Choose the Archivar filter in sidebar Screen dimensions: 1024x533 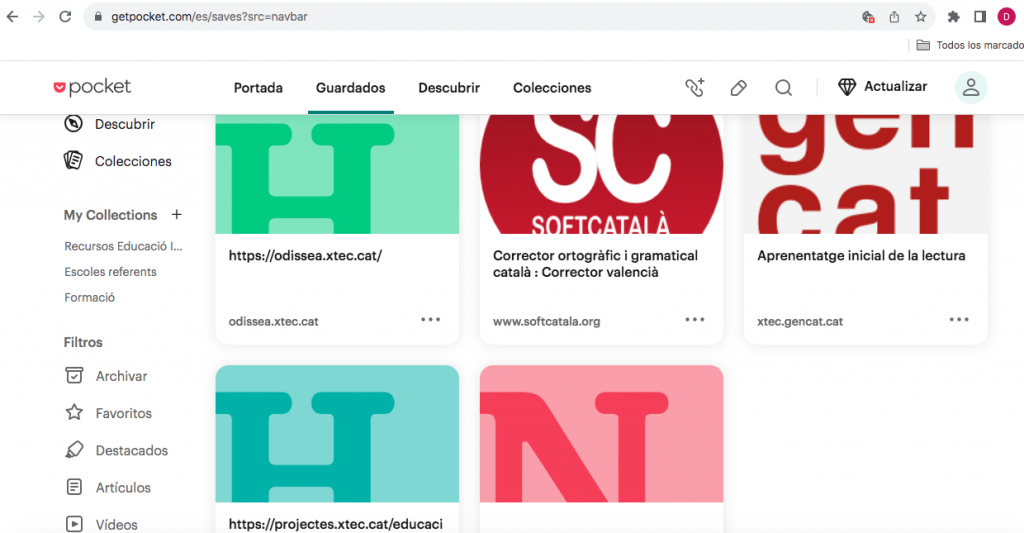pos(121,376)
